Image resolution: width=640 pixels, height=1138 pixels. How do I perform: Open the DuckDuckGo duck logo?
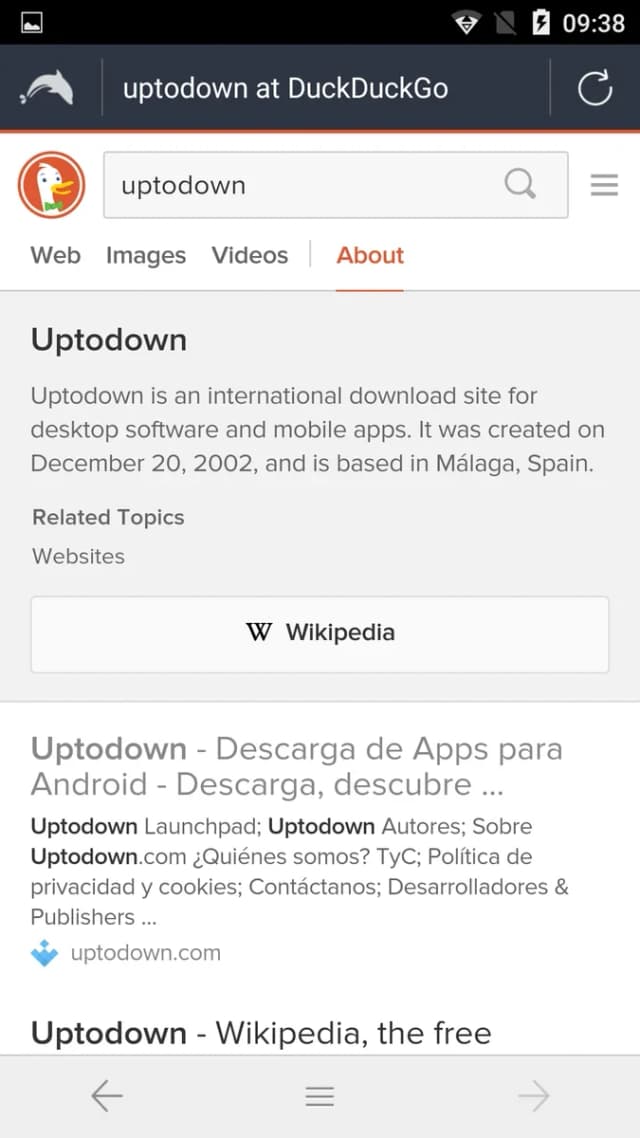52,185
